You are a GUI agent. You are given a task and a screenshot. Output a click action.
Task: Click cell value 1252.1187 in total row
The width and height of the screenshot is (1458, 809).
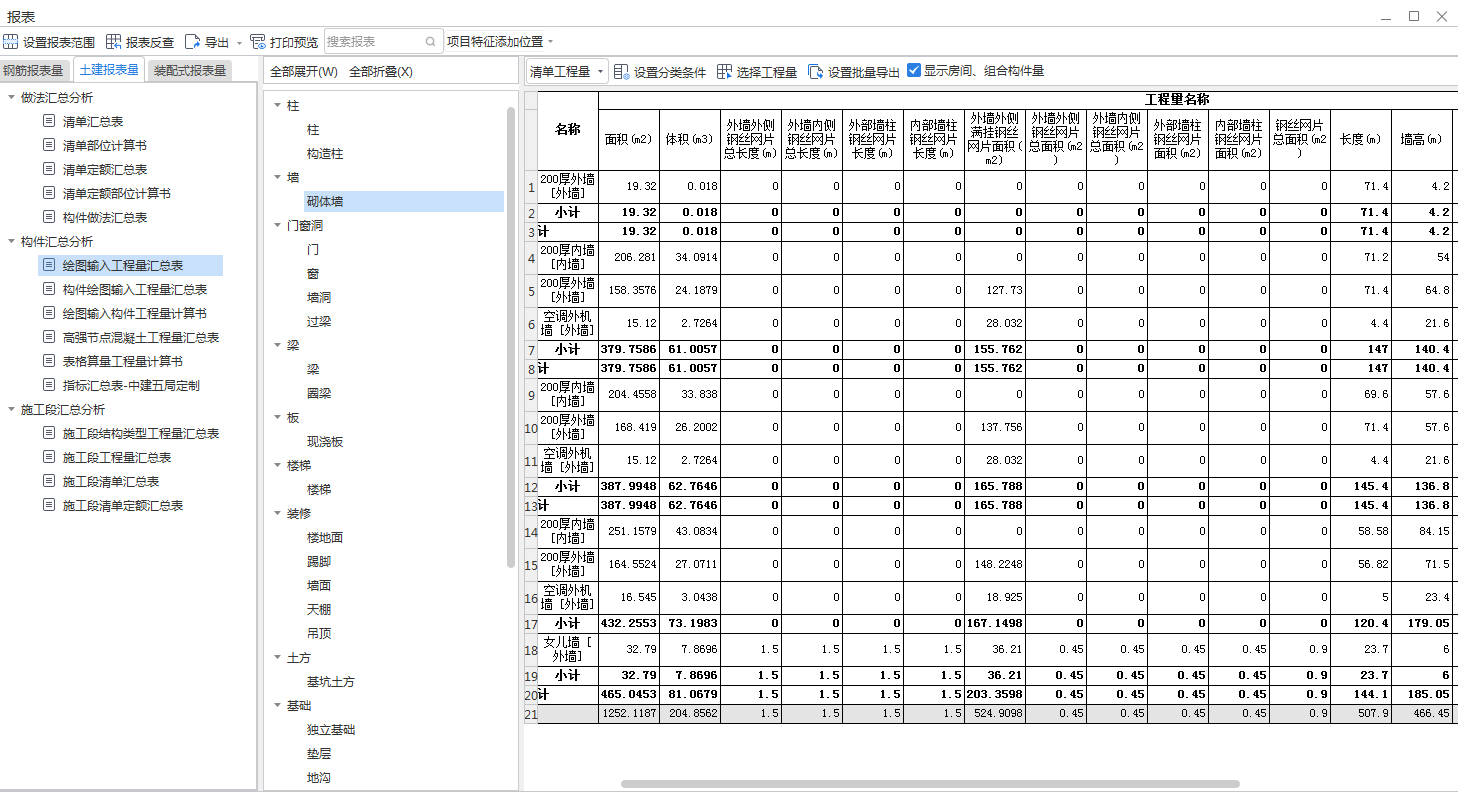(629, 714)
